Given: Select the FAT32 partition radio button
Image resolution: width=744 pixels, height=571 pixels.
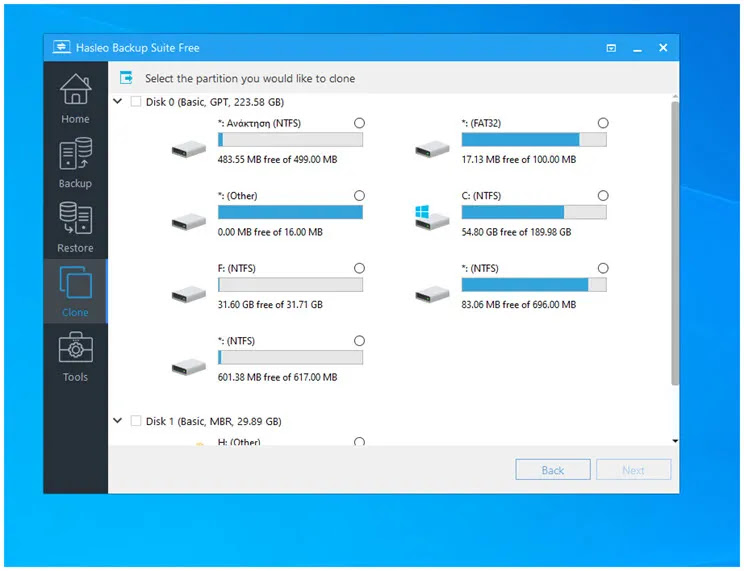Looking at the screenshot, I should tap(603, 123).
